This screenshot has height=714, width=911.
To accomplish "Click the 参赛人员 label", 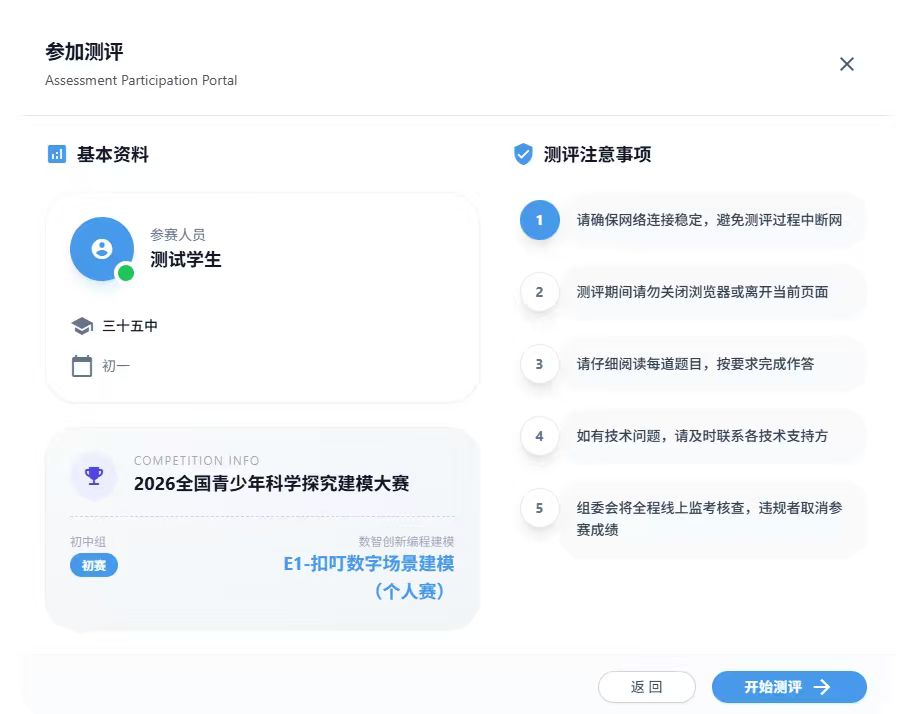I will [177, 235].
